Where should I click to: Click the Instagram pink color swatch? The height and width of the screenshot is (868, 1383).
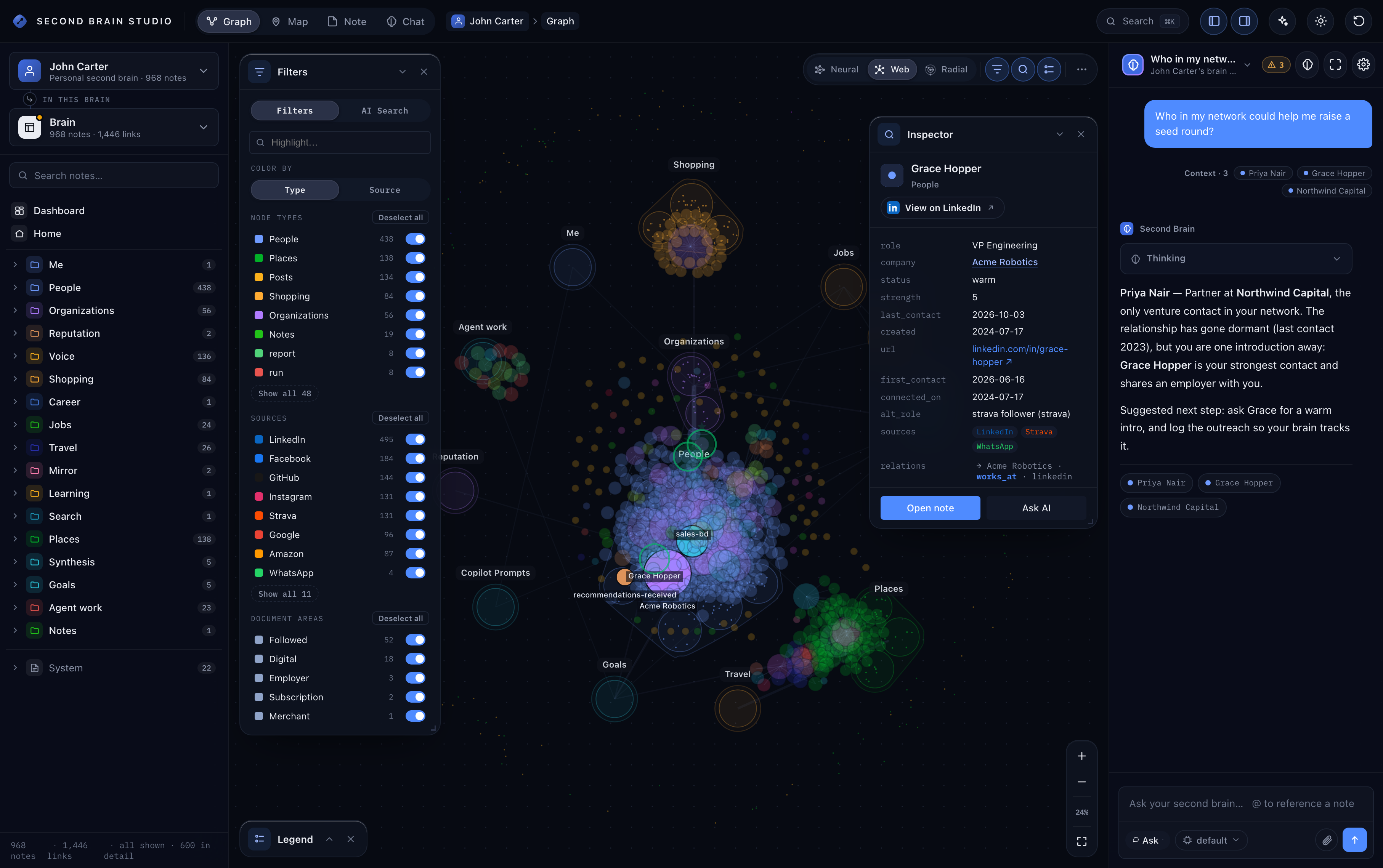pyautogui.click(x=258, y=496)
